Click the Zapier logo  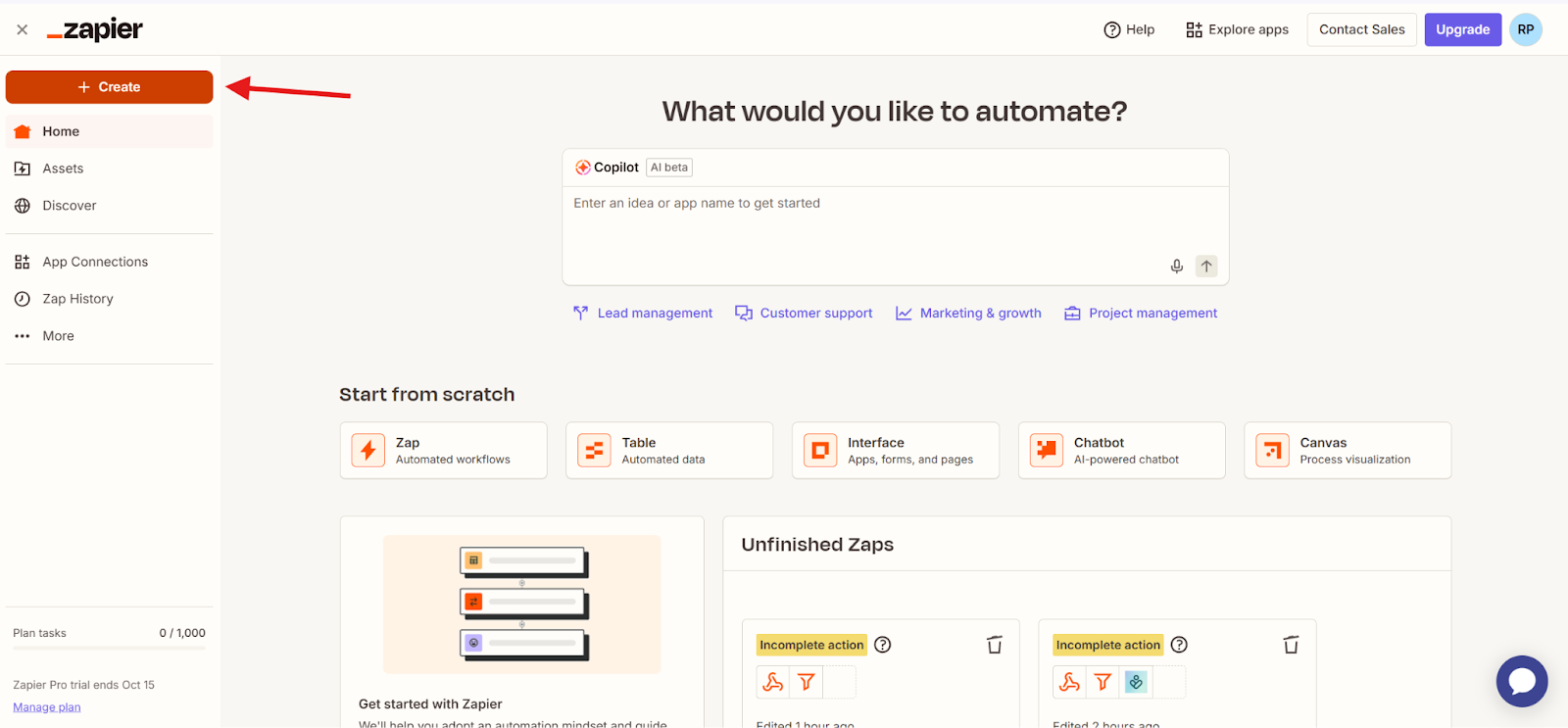[95, 29]
